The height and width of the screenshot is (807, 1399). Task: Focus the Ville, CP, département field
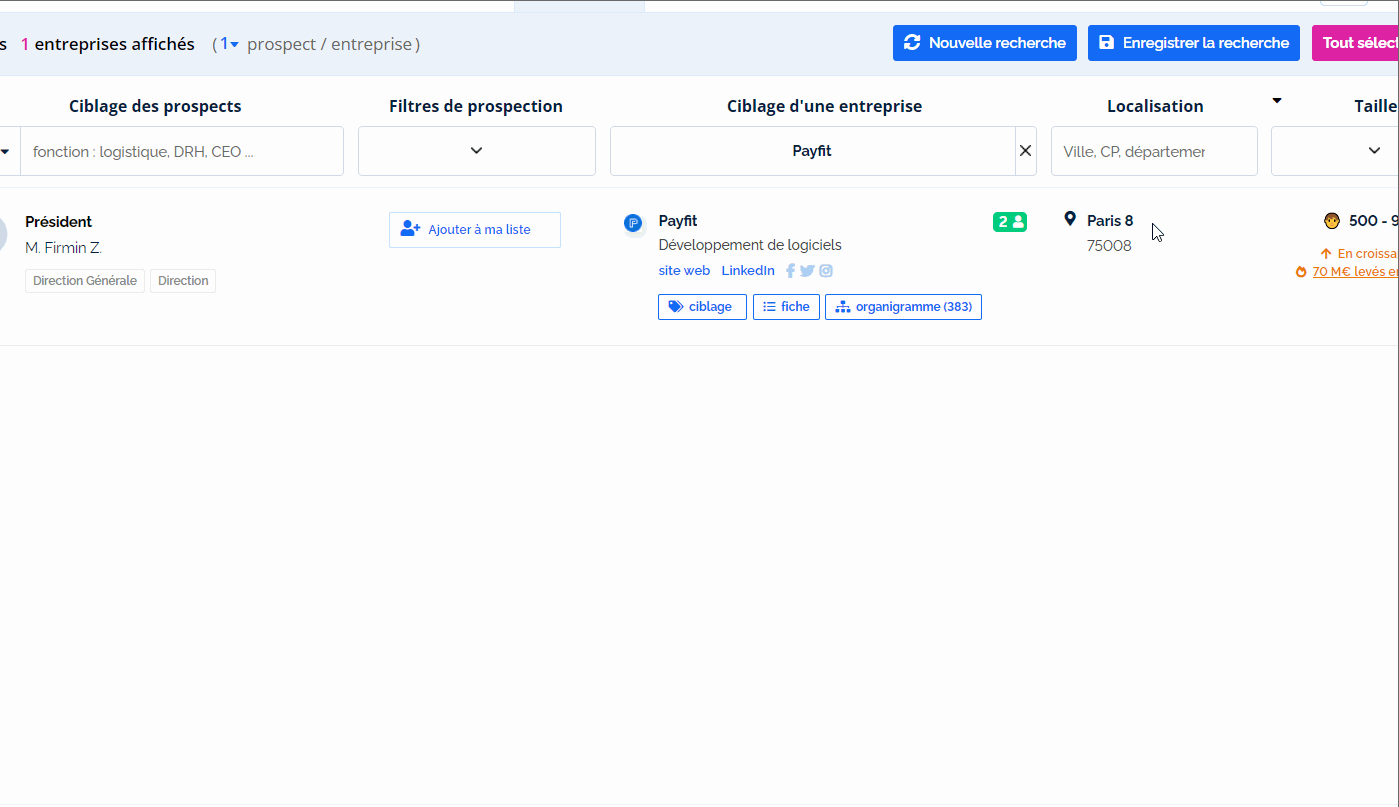tap(1154, 151)
